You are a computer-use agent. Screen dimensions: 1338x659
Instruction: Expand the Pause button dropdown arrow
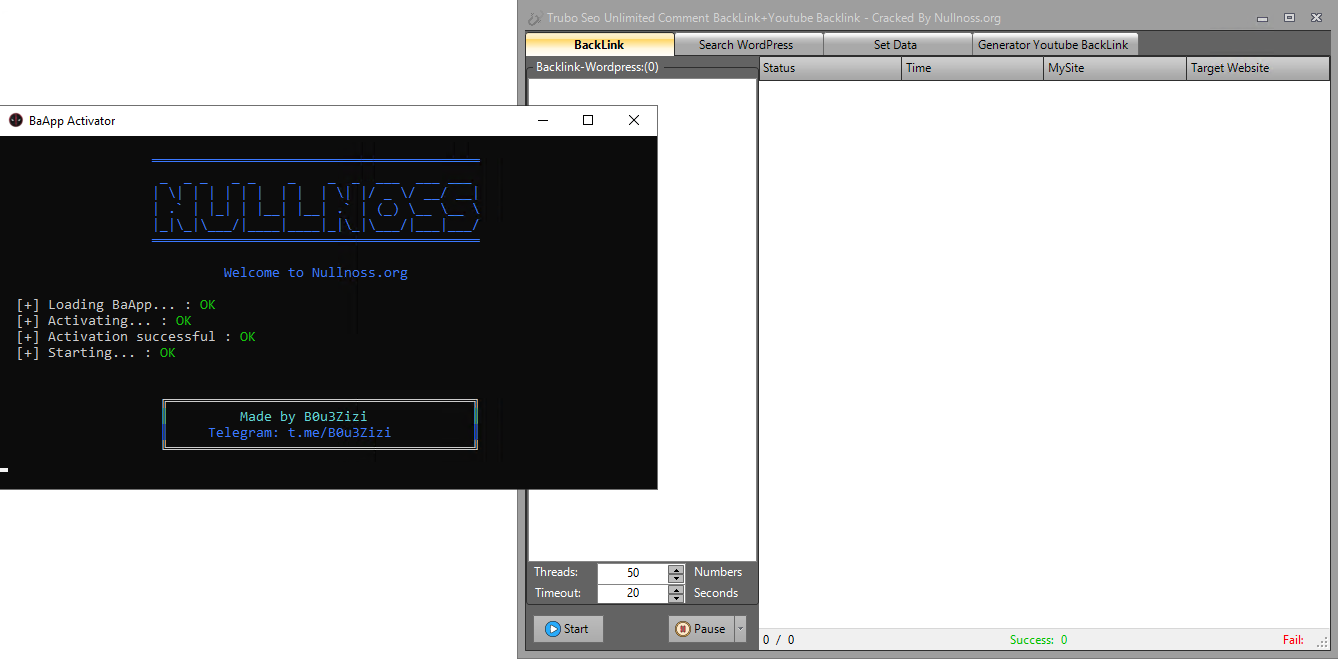coord(741,629)
